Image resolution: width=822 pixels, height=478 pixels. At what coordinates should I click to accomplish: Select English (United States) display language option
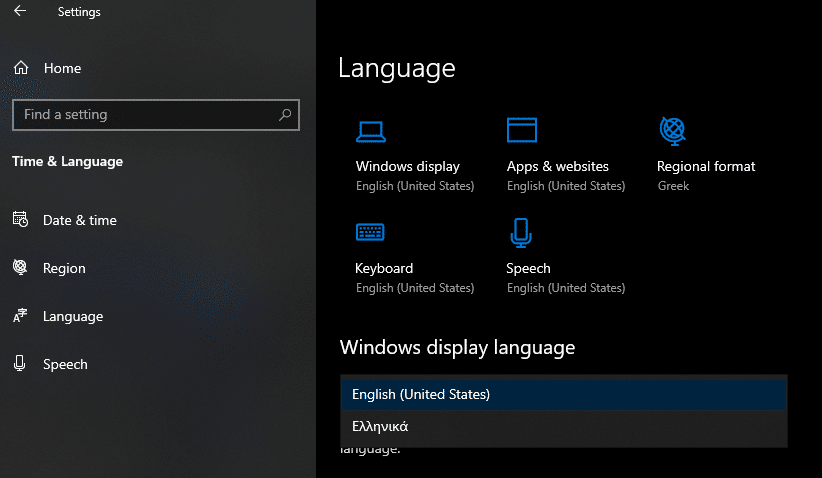pos(564,394)
